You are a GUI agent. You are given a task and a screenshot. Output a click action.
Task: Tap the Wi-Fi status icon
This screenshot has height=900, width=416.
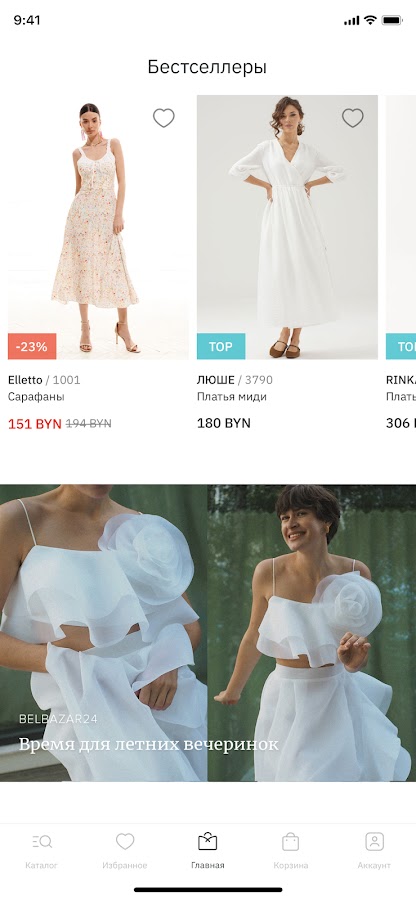(x=370, y=20)
